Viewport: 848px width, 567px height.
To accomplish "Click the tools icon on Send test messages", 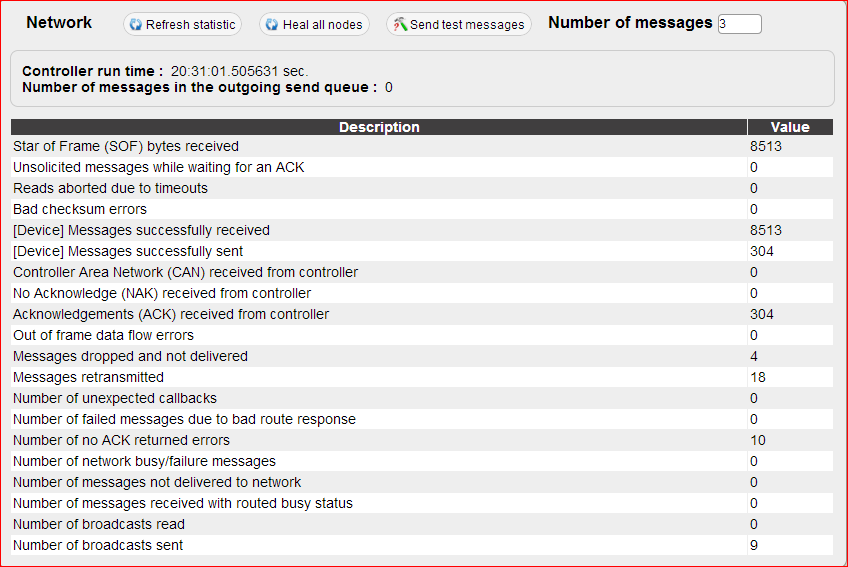I will pos(400,24).
